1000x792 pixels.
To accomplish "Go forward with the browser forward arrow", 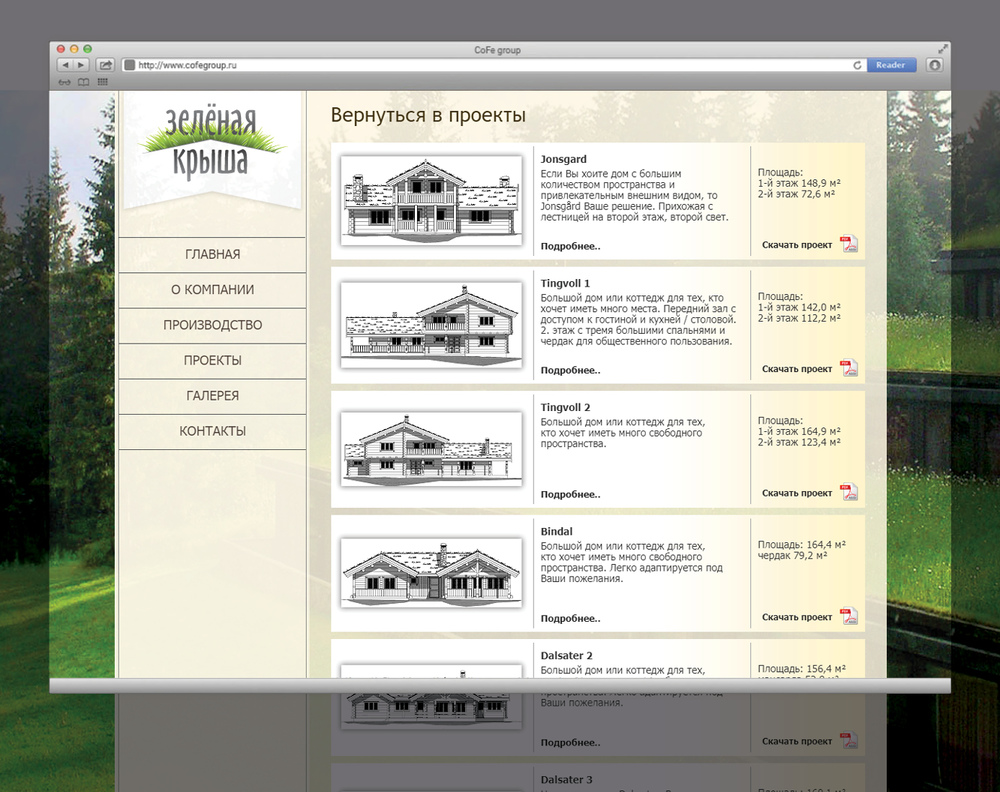I will (81, 65).
